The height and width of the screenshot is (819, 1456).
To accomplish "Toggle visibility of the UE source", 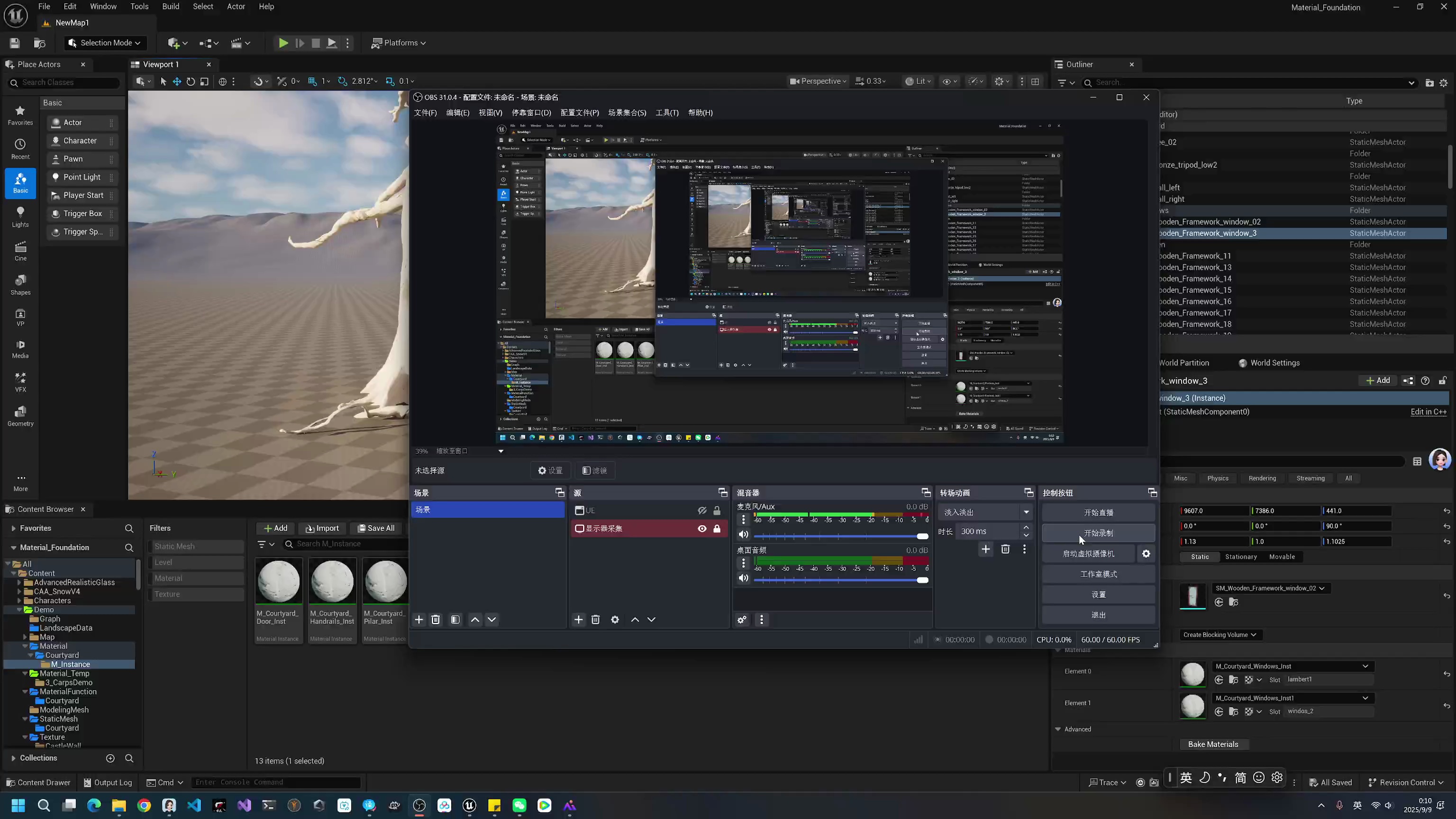I will tap(702, 510).
